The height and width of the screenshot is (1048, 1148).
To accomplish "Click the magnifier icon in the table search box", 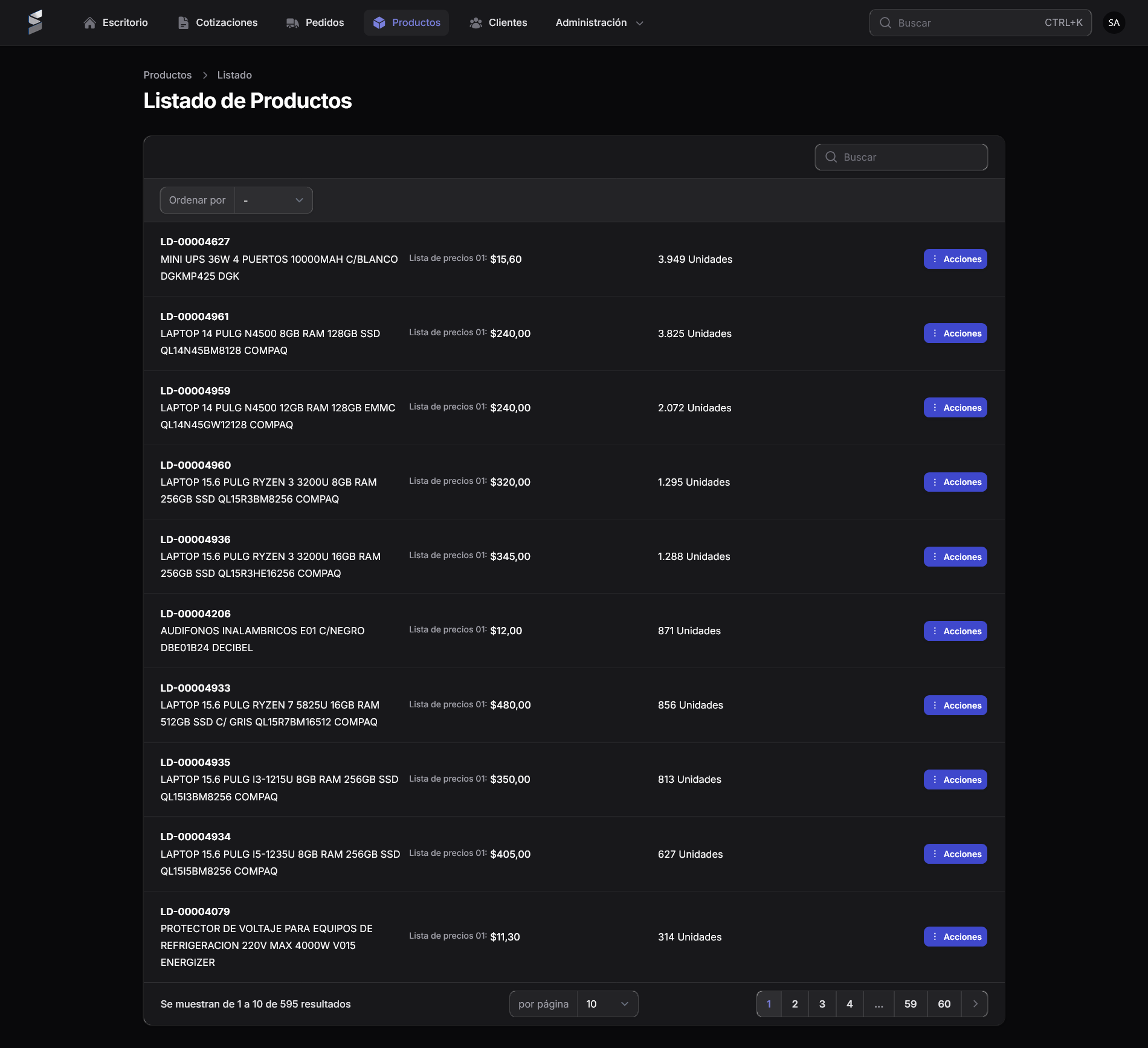I will 831,156.
